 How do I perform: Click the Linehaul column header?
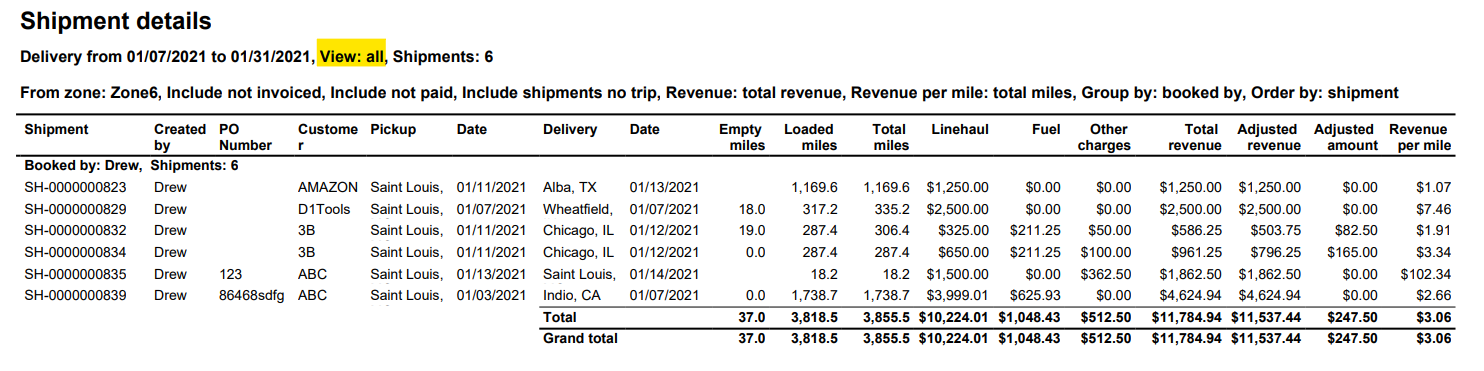click(x=960, y=129)
